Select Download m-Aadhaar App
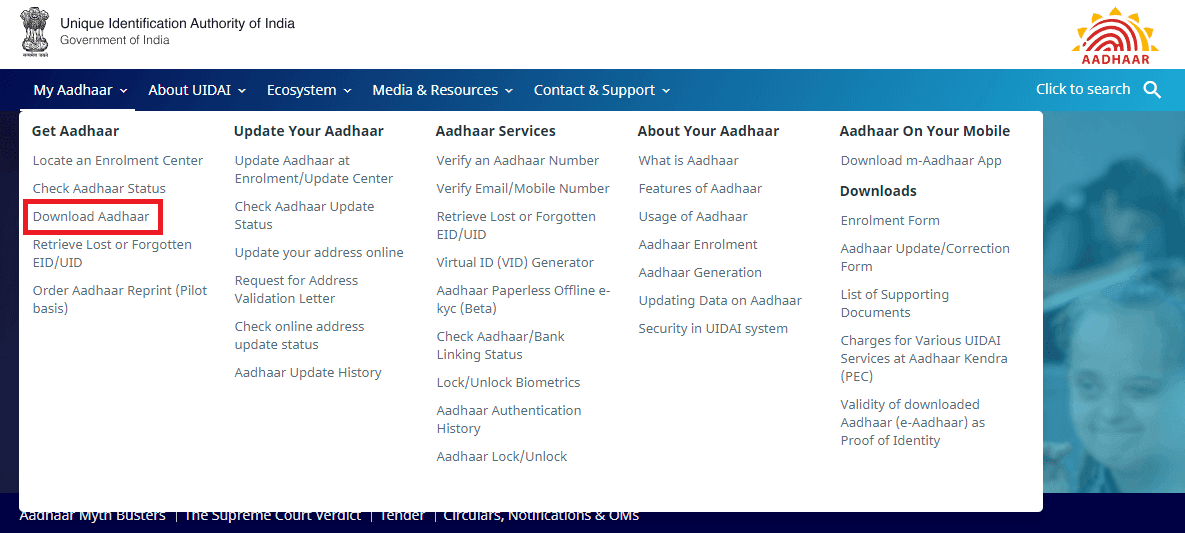Viewport: 1185px width, 533px height. tap(920, 160)
